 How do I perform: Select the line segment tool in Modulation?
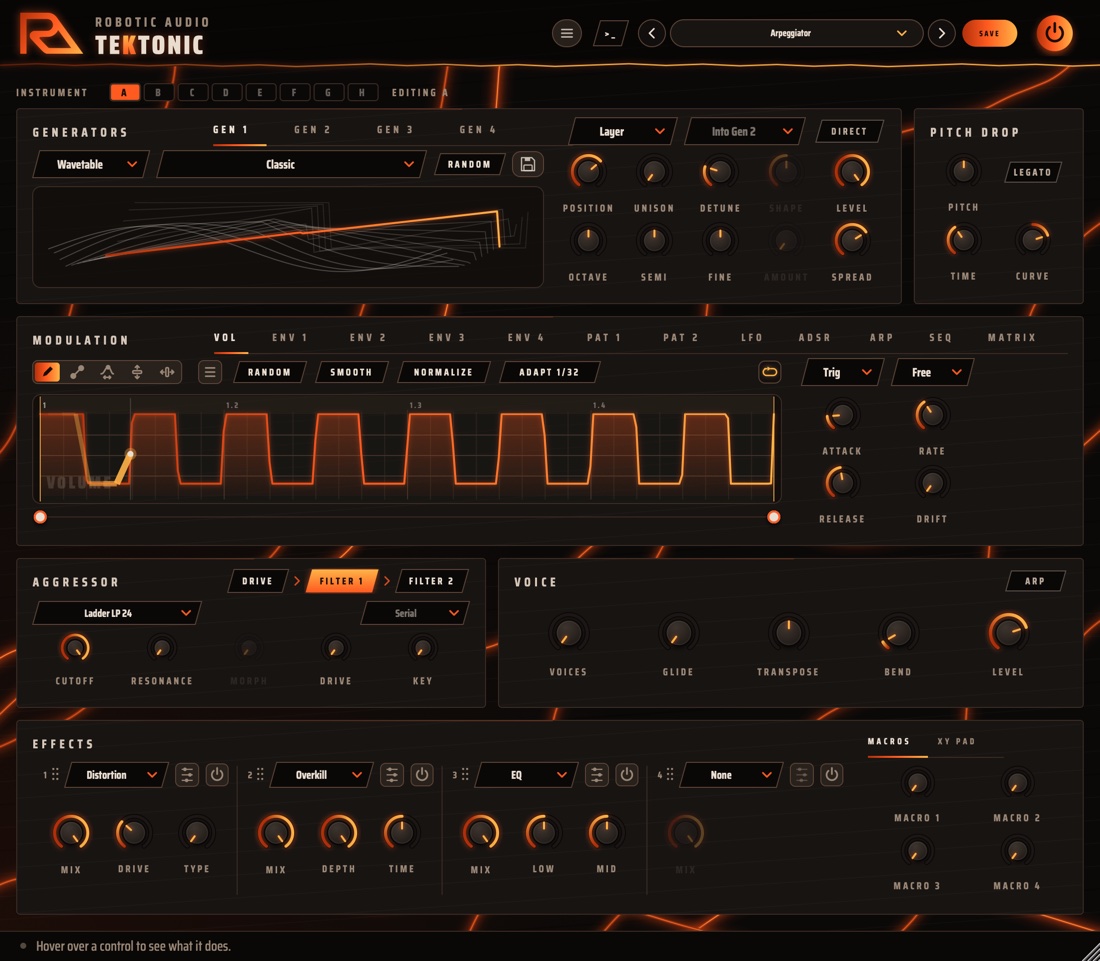(77, 372)
